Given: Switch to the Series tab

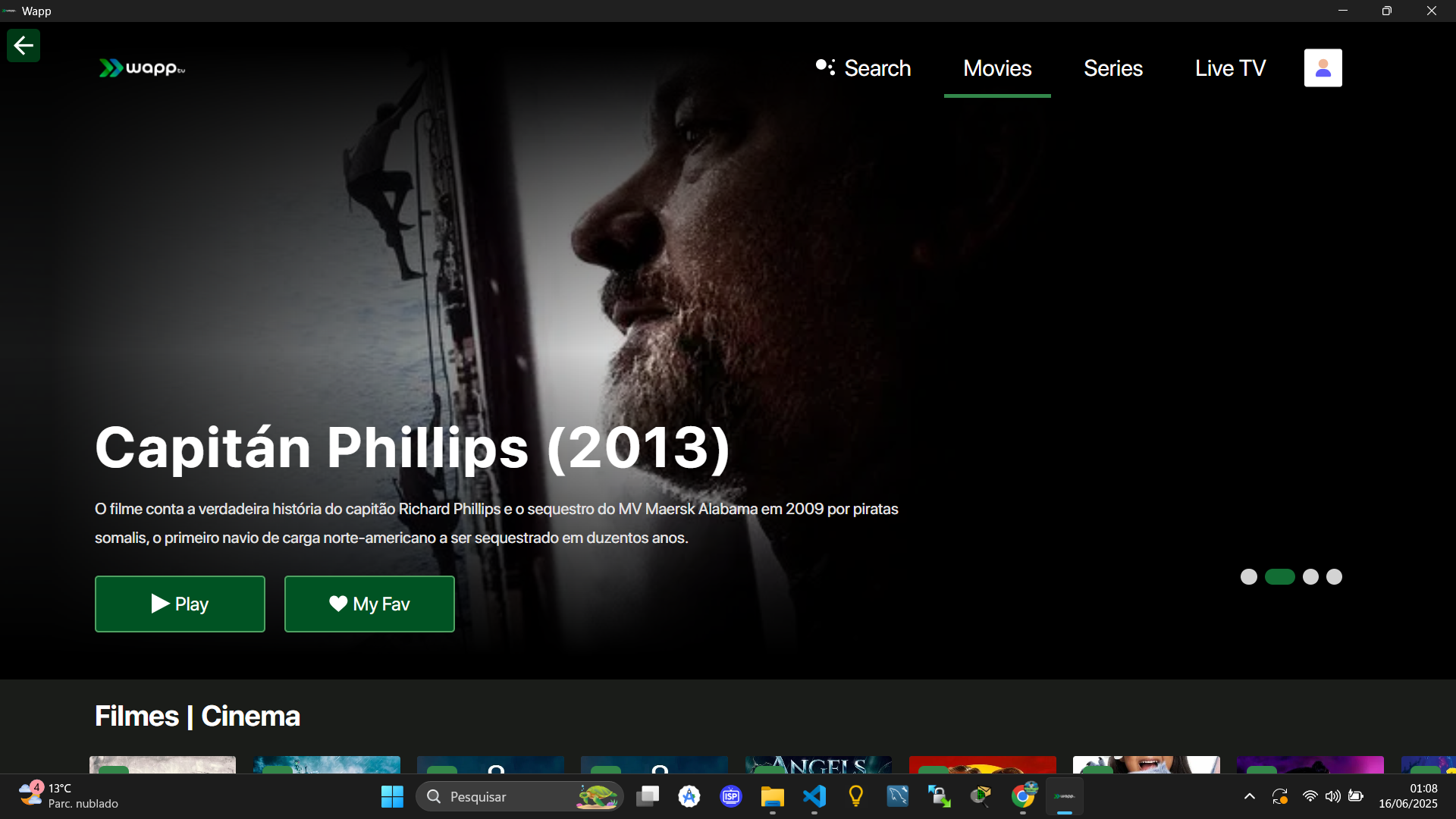Looking at the screenshot, I should click(x=1112, y=67).
